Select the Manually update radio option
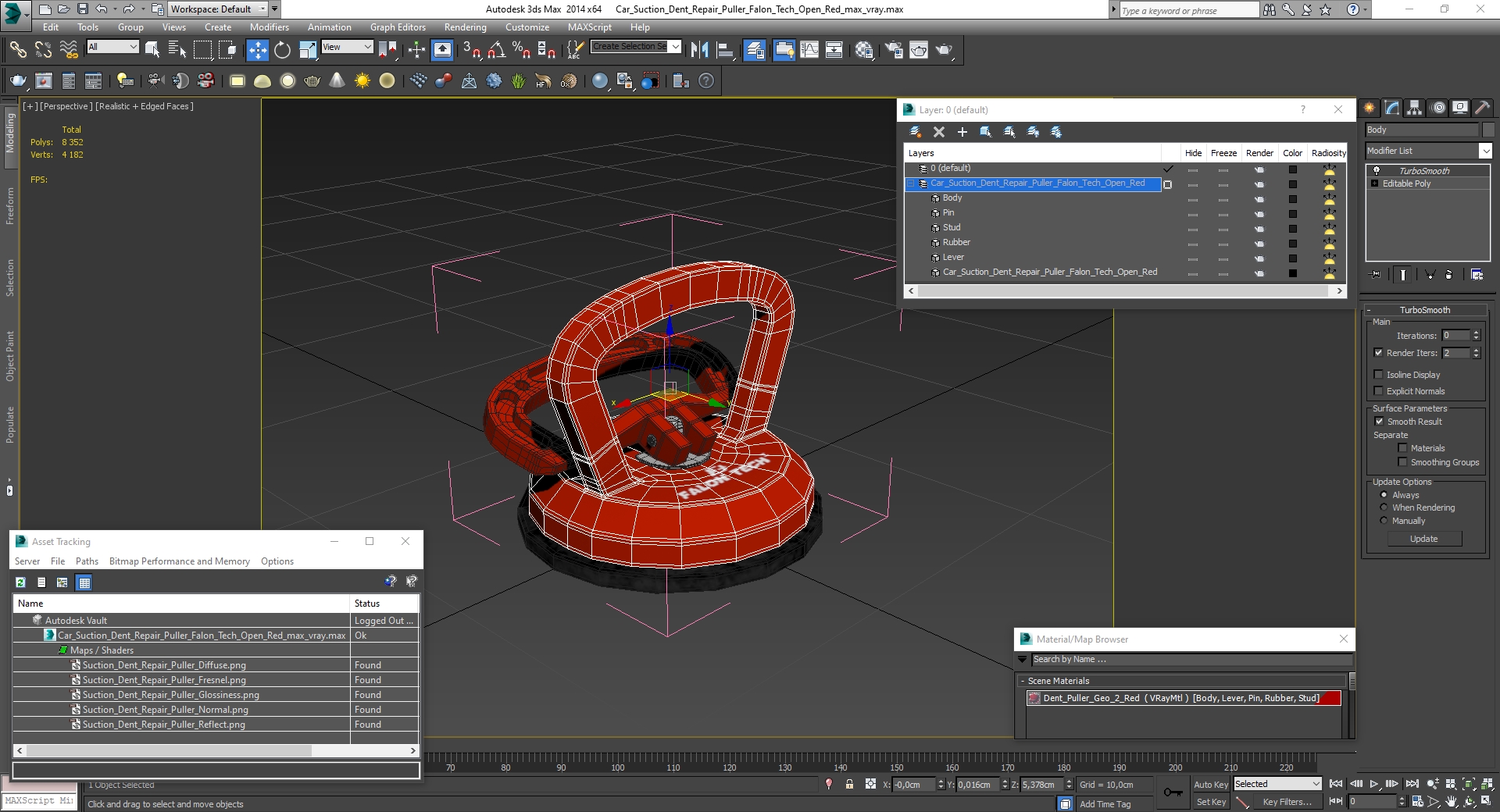 pos(1384,521)
